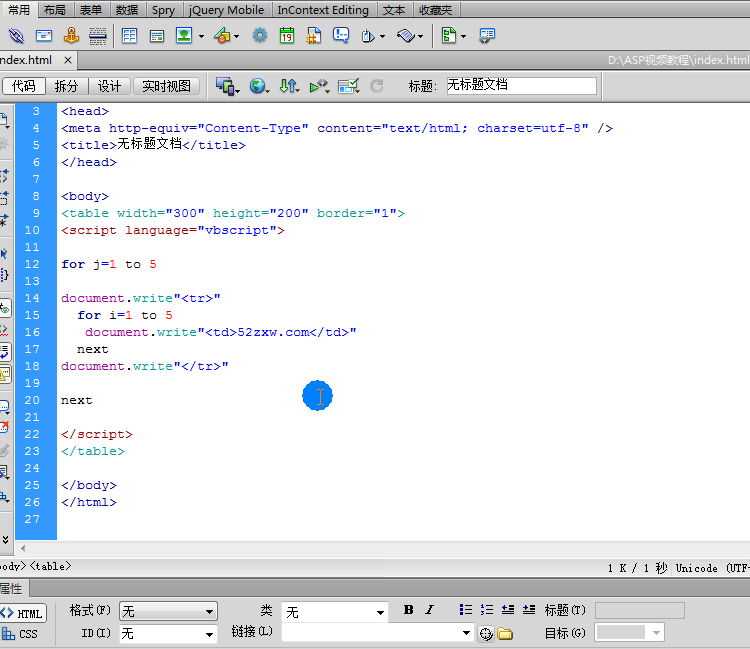Open the 类 class dropdown
This screenshot has width=750, height=649.
(334, 612)
